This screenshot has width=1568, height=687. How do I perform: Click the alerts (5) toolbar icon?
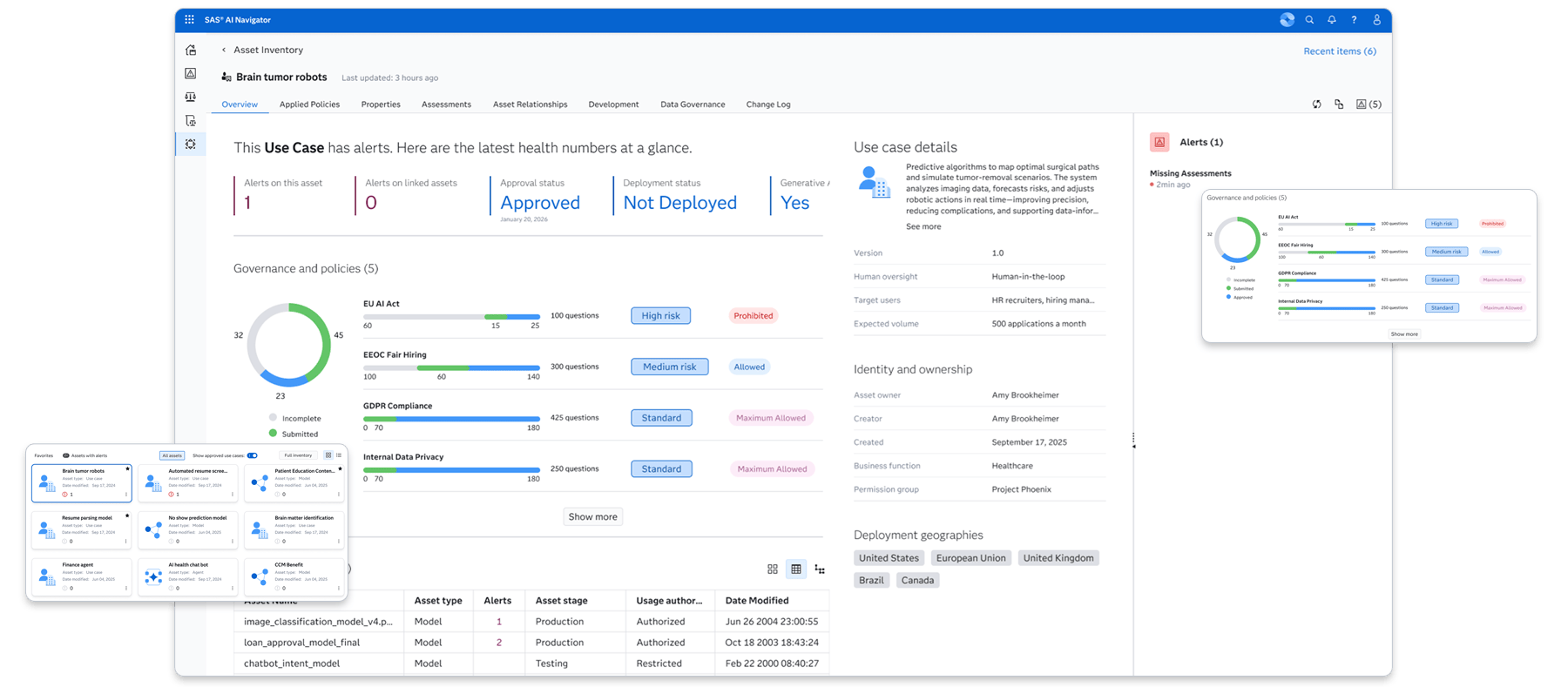(1369, 104)
